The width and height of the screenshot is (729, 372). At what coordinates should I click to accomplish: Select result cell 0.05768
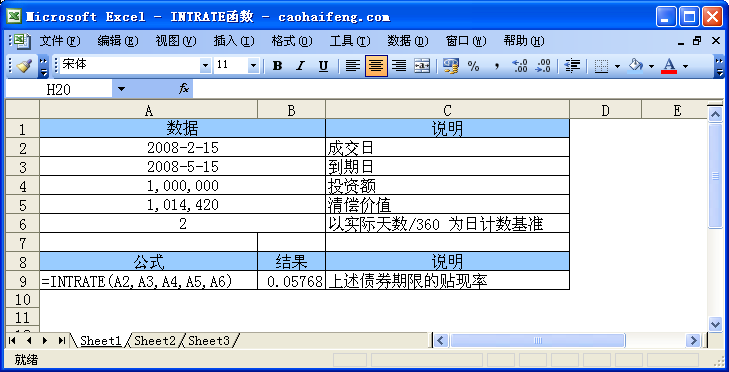pyautogui.click(x=292, y=280)
